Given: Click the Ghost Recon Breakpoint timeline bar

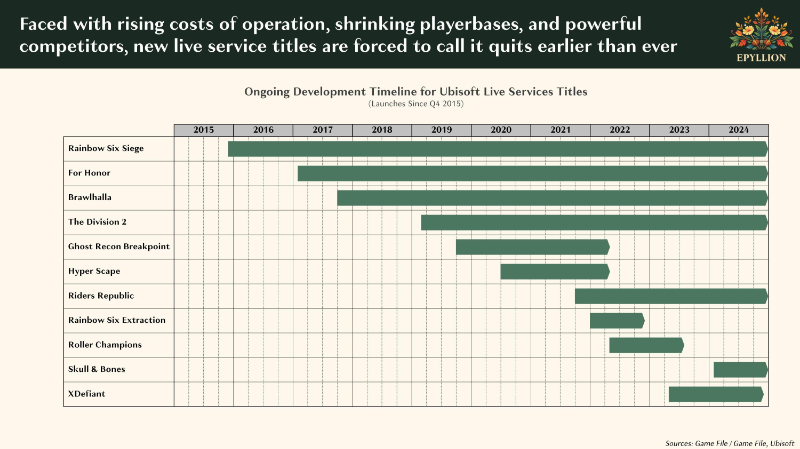Looking at the screenshot, I should point(533,247).
